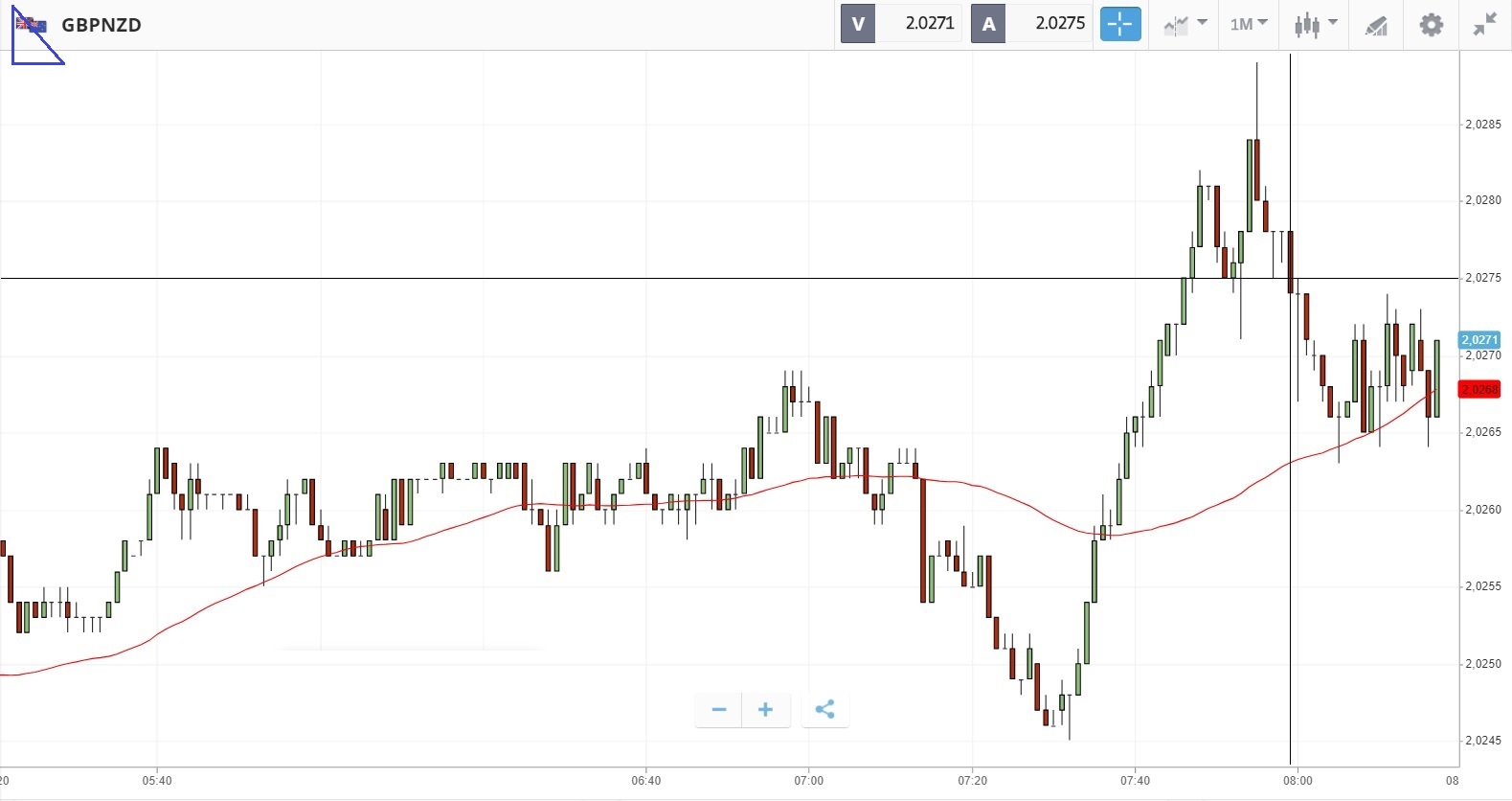Collapse the chart with arrows icon
Viewport: 1512px width, 801px height.
(1484, 25)
